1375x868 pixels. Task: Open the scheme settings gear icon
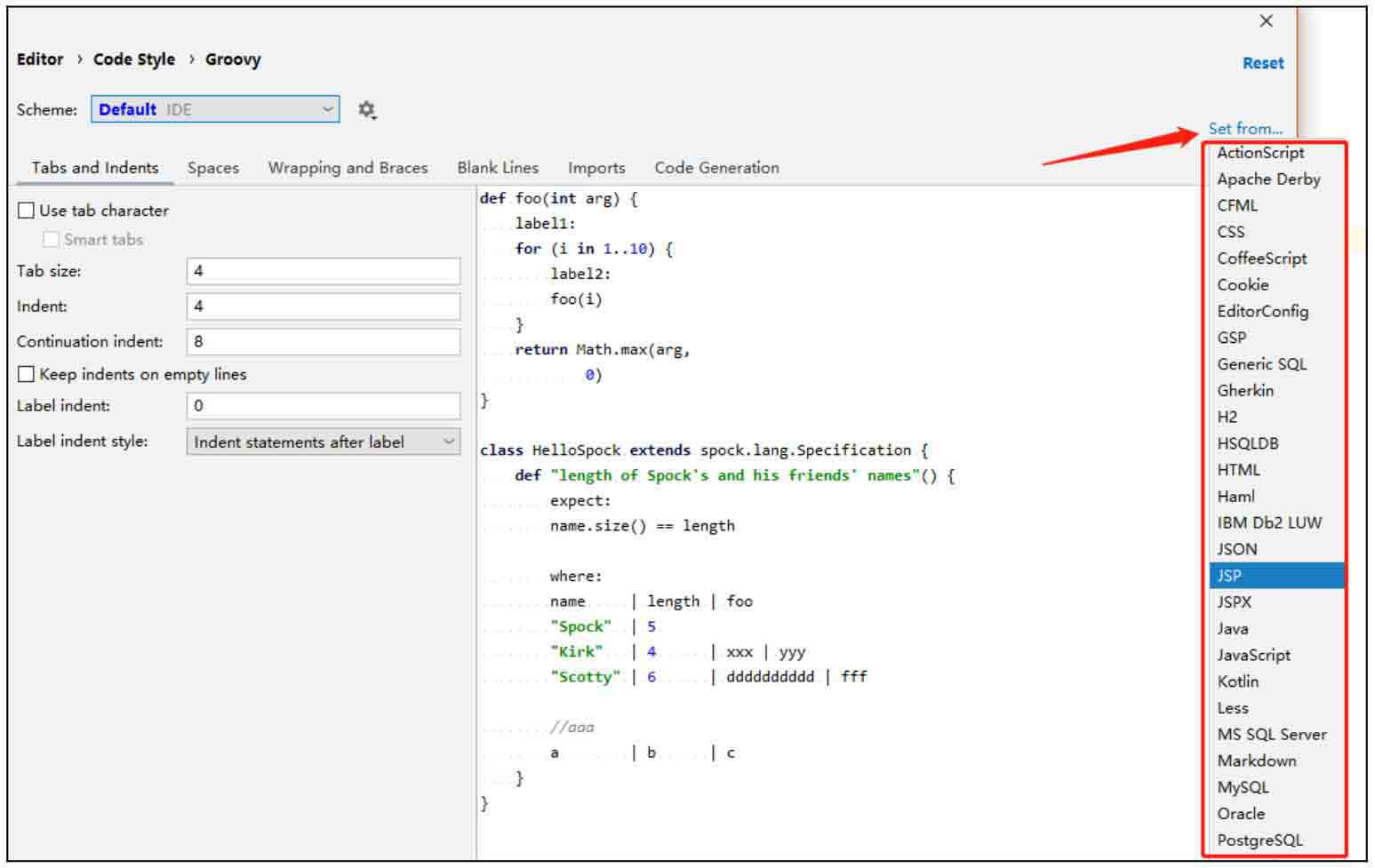366,110
